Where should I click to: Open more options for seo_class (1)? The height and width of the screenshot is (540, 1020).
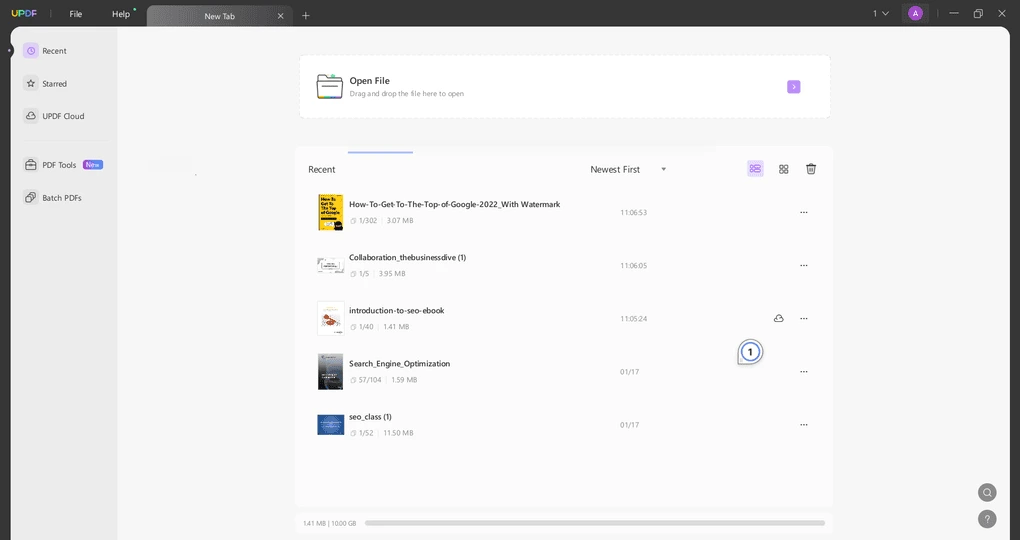[x=803, y=425]
